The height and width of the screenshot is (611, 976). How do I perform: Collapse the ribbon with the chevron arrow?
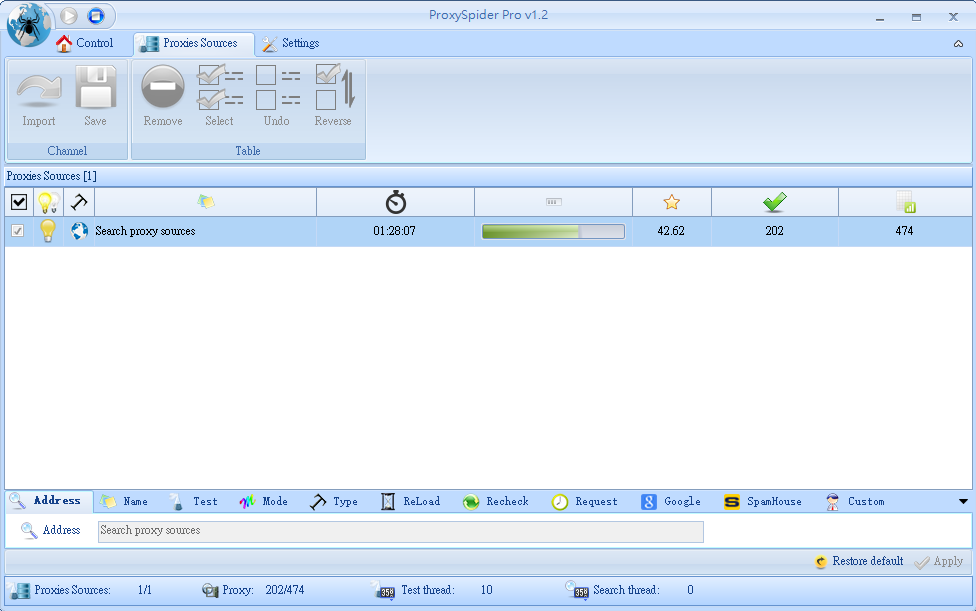[x=959, y=44]
